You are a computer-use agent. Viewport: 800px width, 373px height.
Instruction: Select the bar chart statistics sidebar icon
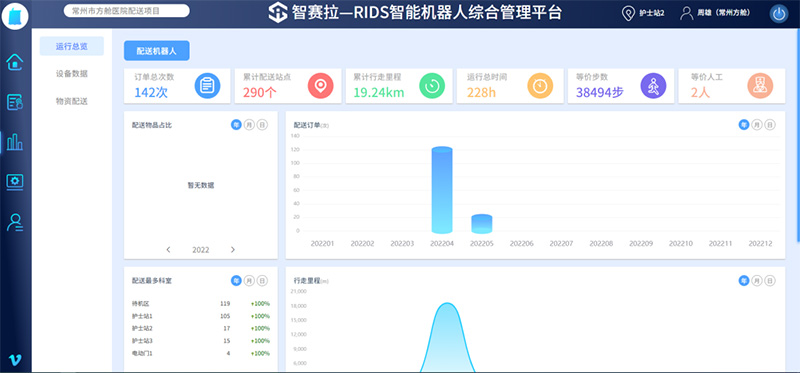tap(14, 142)
